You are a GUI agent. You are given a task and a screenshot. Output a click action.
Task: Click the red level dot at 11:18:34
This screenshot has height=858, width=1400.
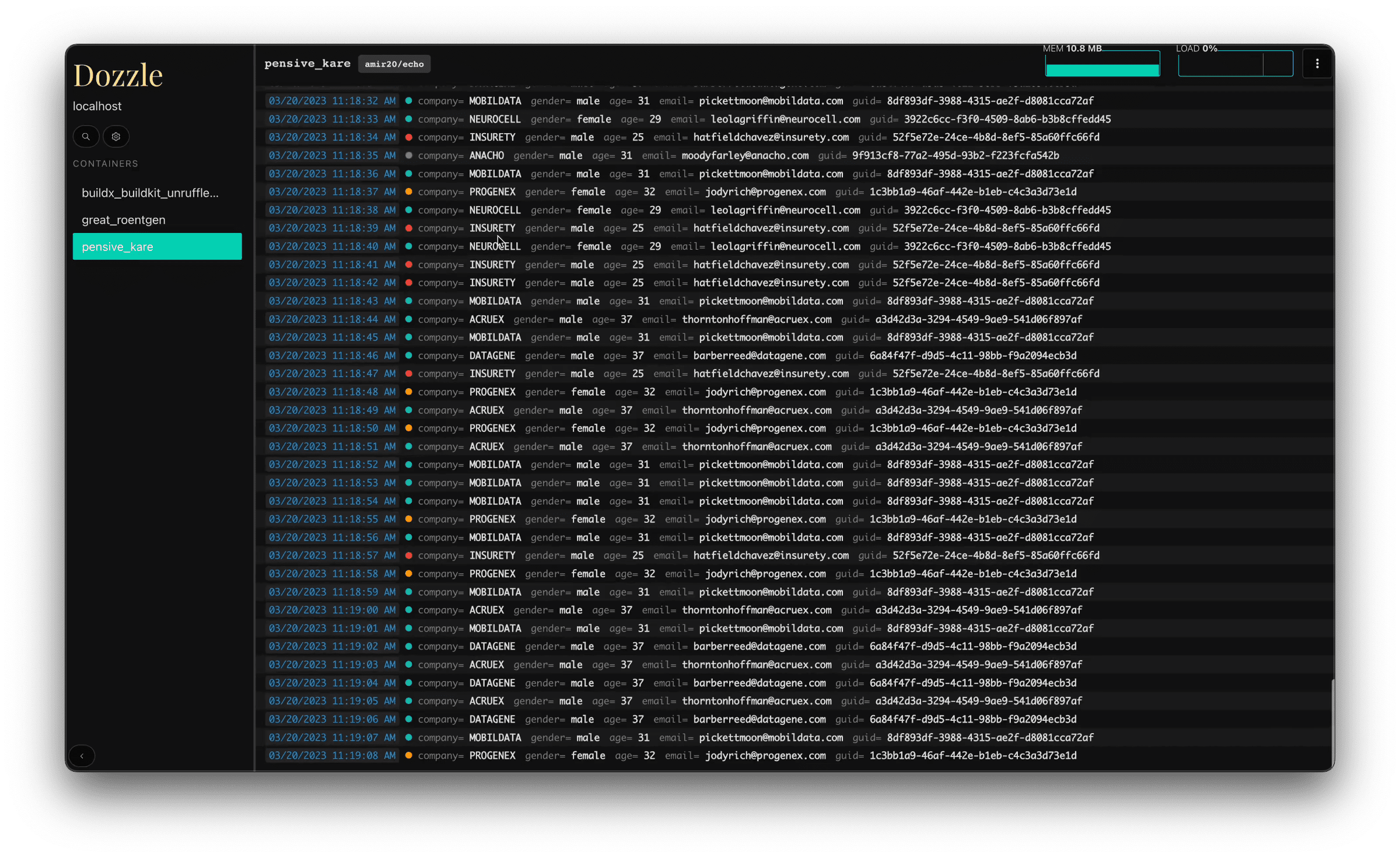point(409,137)
